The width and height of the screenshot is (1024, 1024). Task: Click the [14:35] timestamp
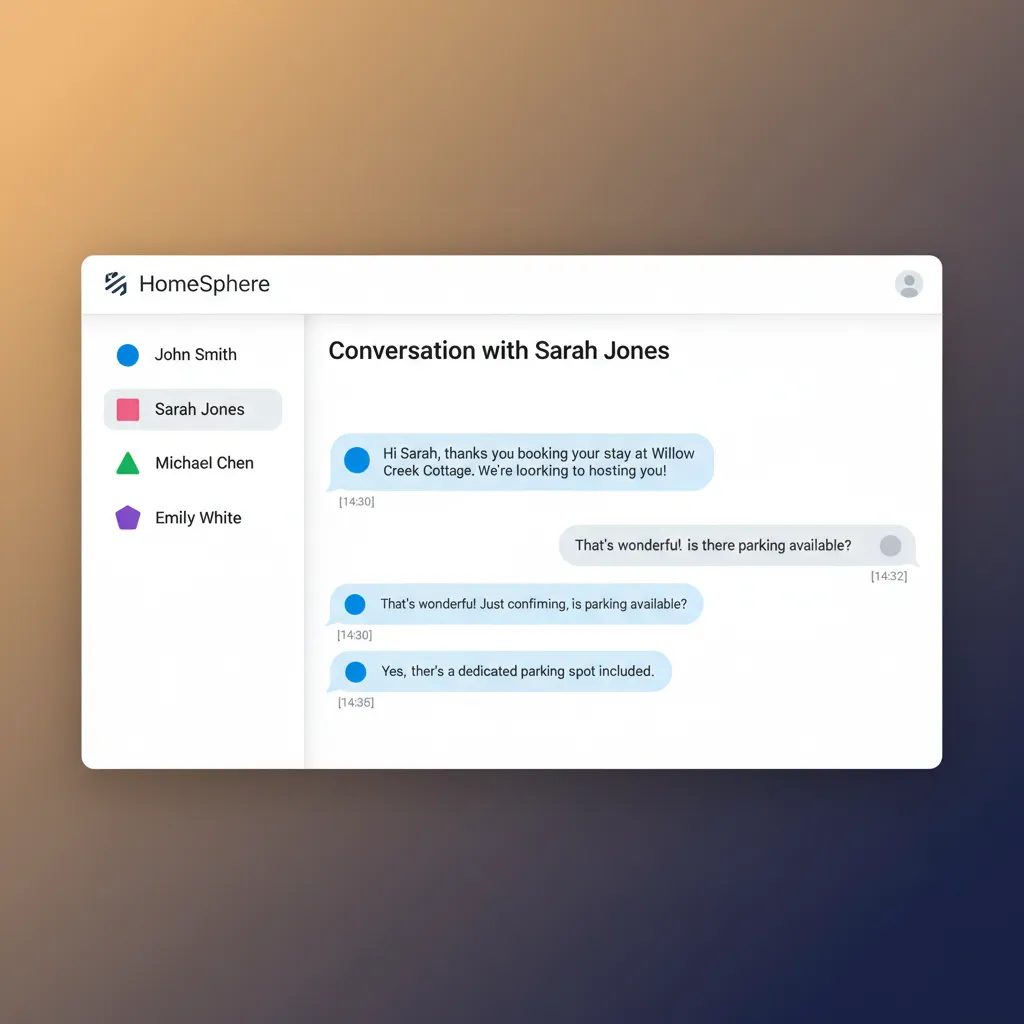click(x=356, y=703)
